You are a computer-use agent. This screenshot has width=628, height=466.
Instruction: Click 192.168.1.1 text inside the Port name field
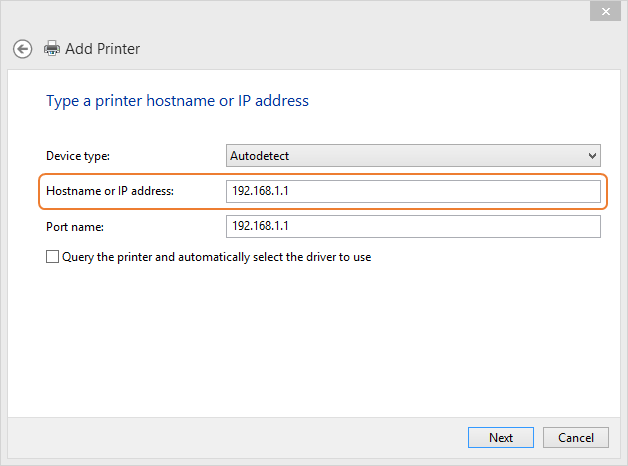260,226
